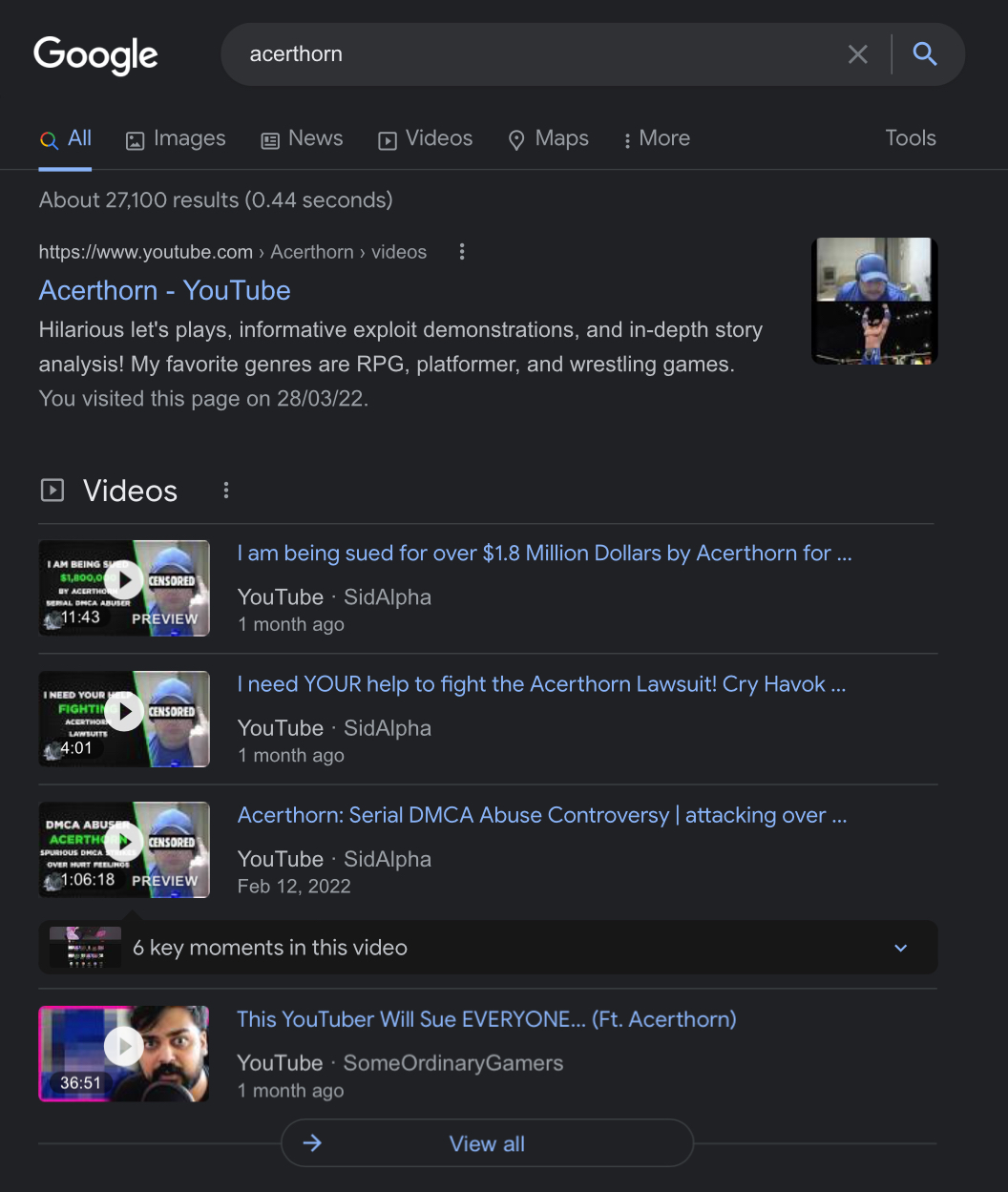Open 'I need YOUR help to fight' video link
The width and height of the screenshot is (1008, 1192).
(x=541, y=684)
